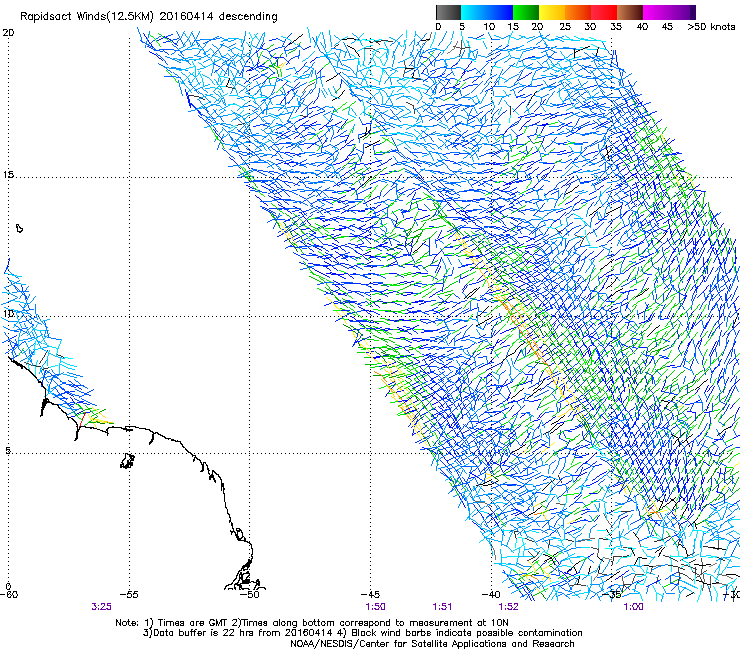The width and height of the screenshot is (740, 650).
Task: Click the '-55' longitude axis label
Action: coord(129,595)
